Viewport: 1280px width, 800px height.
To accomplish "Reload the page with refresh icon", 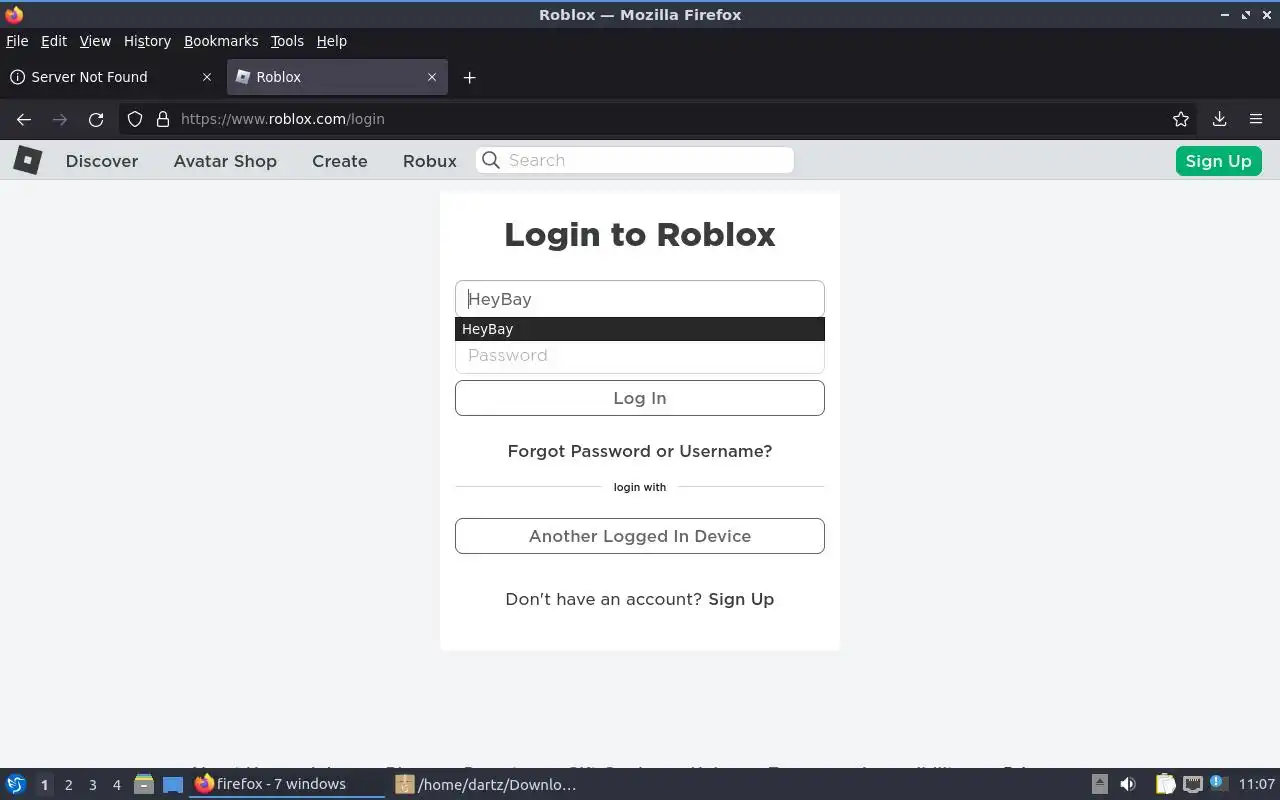I will (96, 119).
